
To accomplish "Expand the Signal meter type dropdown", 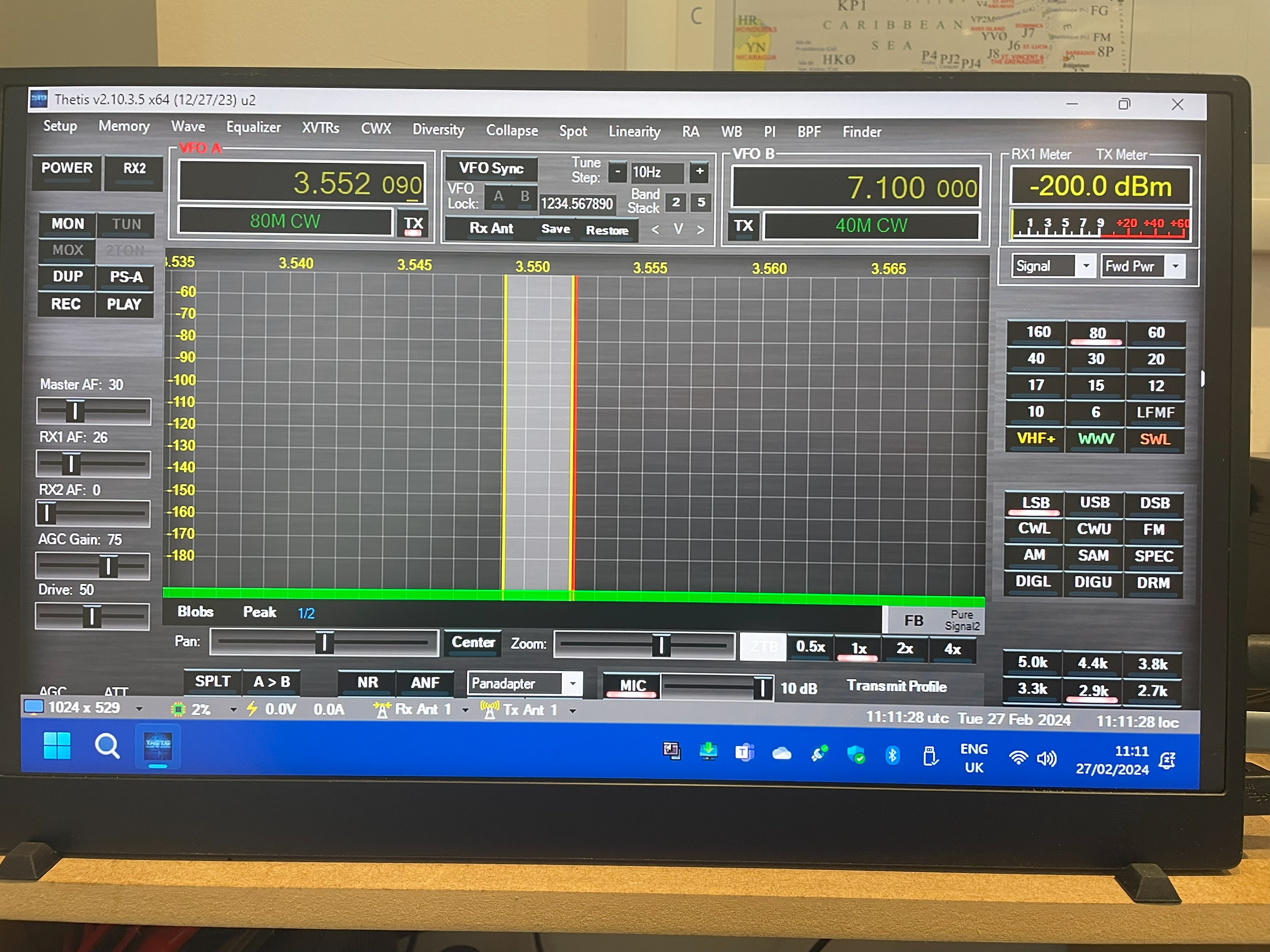I will pos(1086,266).
